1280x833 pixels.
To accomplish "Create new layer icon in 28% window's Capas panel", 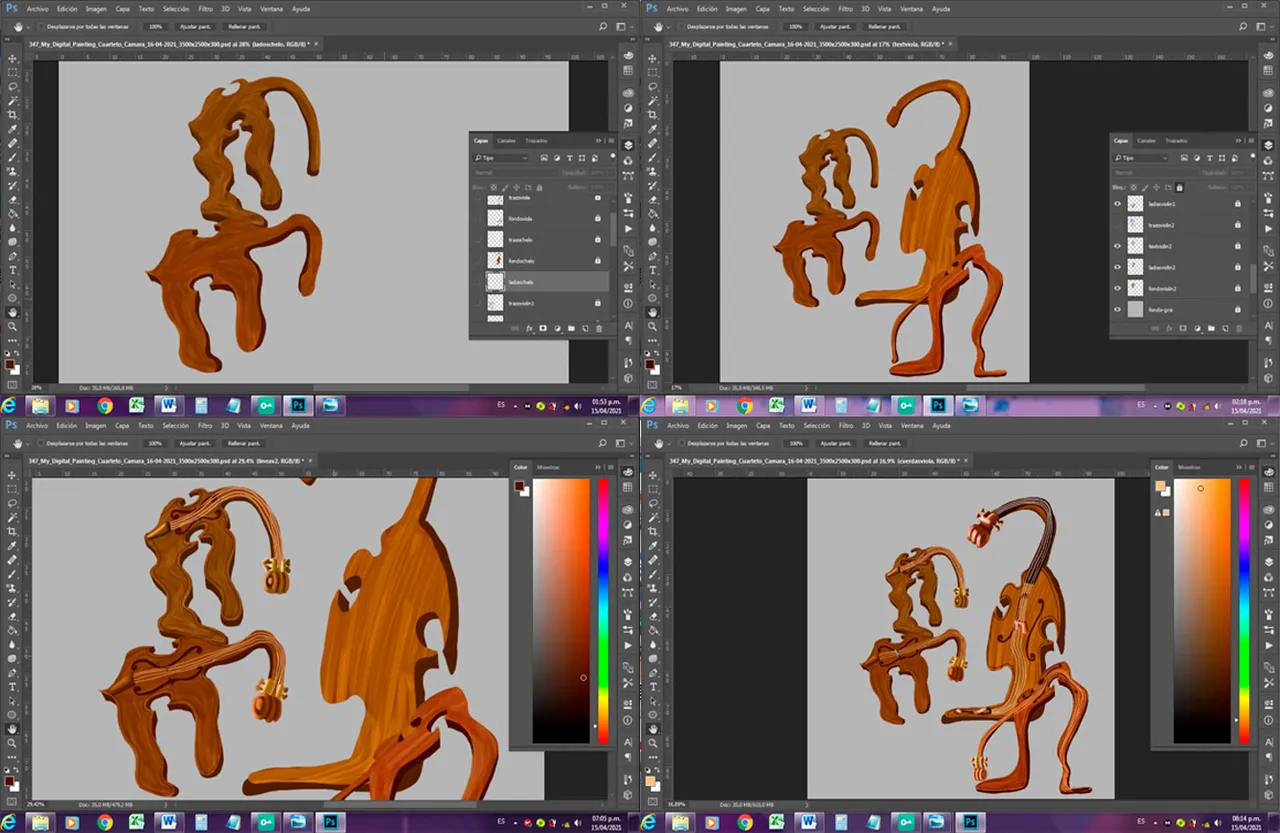I will (x=585, y=328).
